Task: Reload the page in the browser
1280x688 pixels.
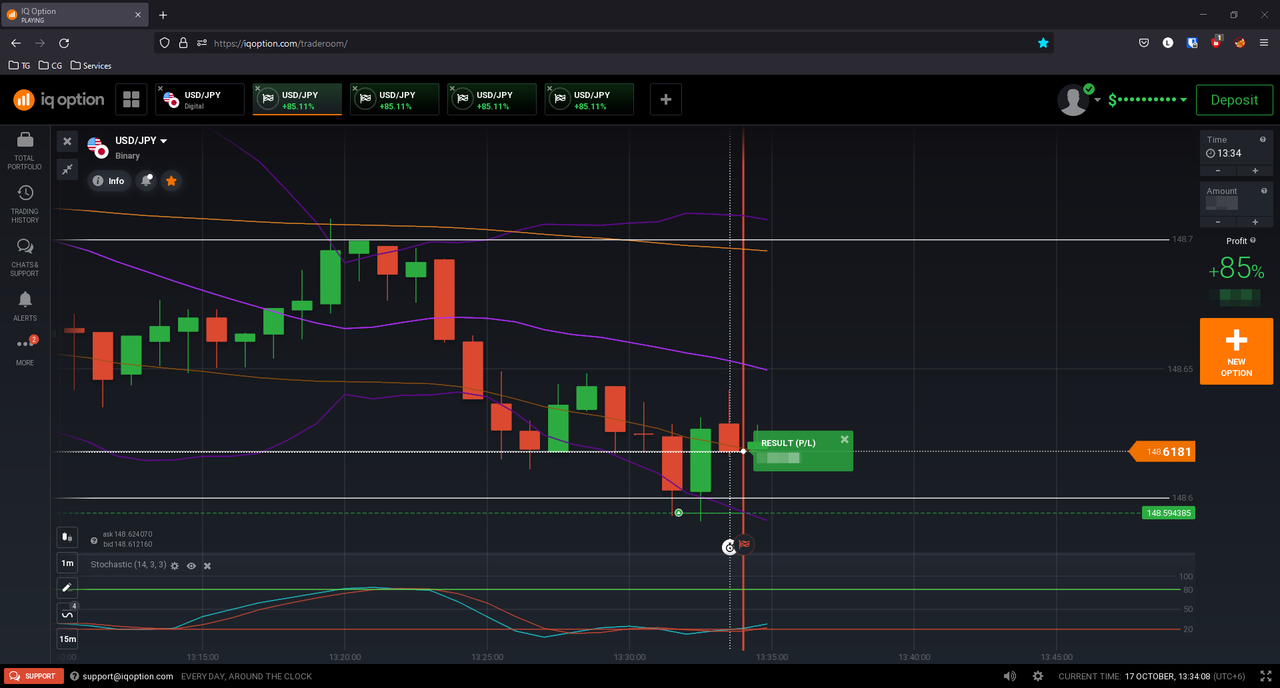Action: pyautogui.click(x=64, y=43)
